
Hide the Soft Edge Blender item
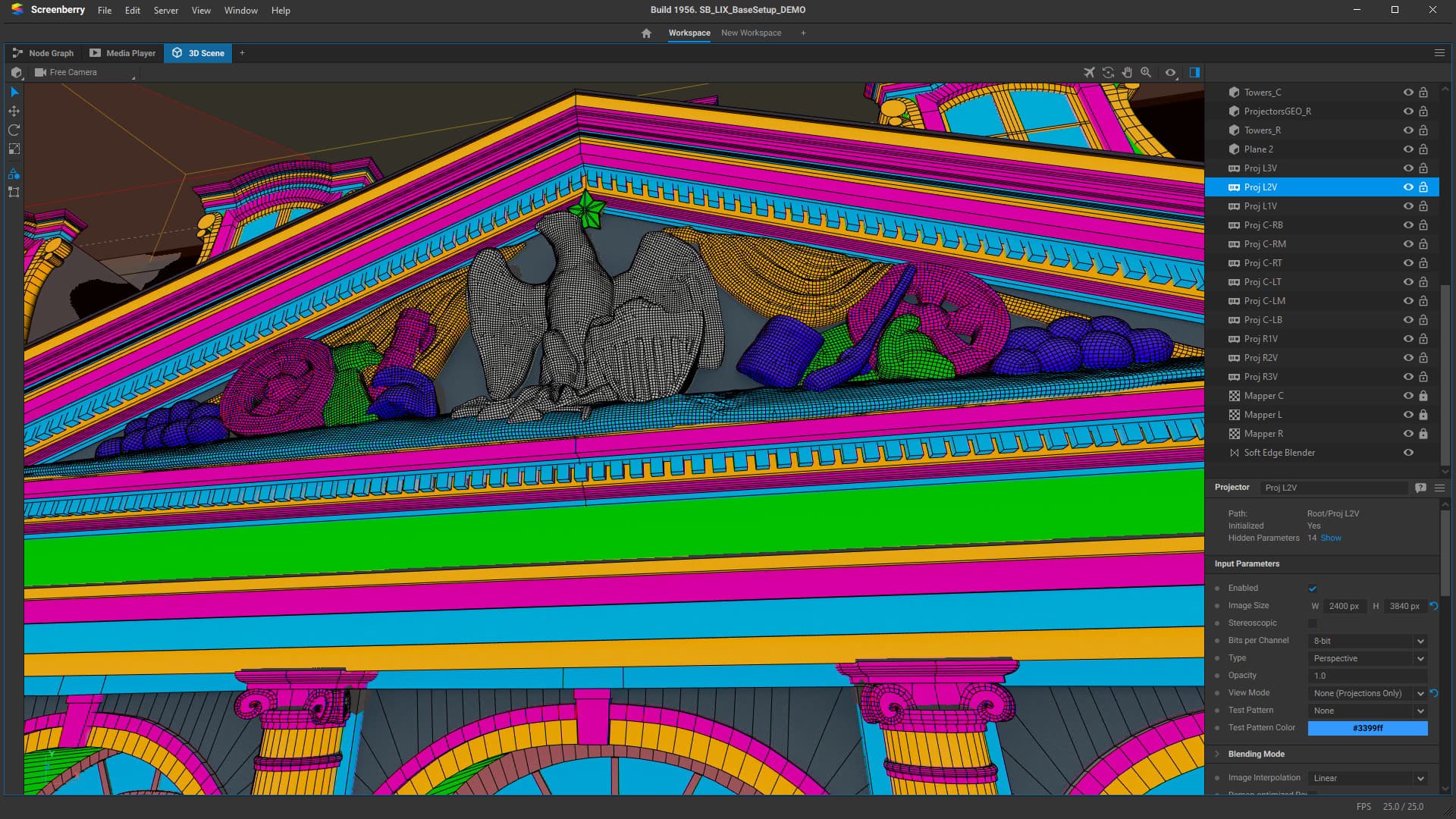click(1408, 453)
